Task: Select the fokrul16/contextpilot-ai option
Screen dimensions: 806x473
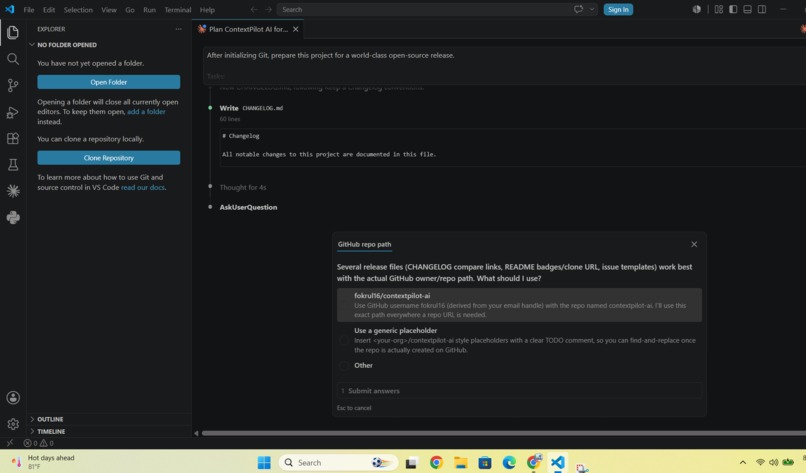Action: (x=519, y=305)
